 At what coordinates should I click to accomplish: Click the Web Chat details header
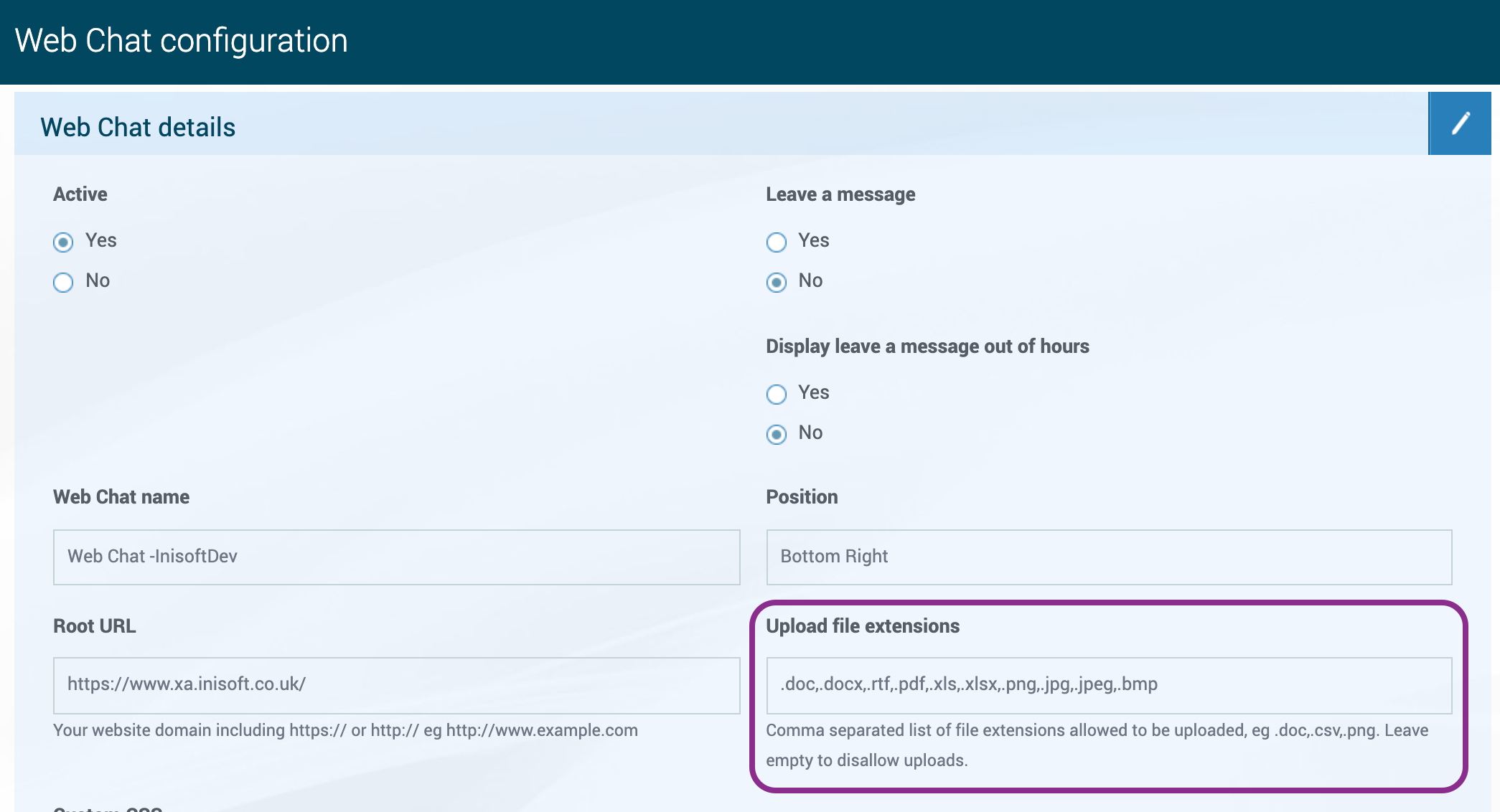(138, 128)
